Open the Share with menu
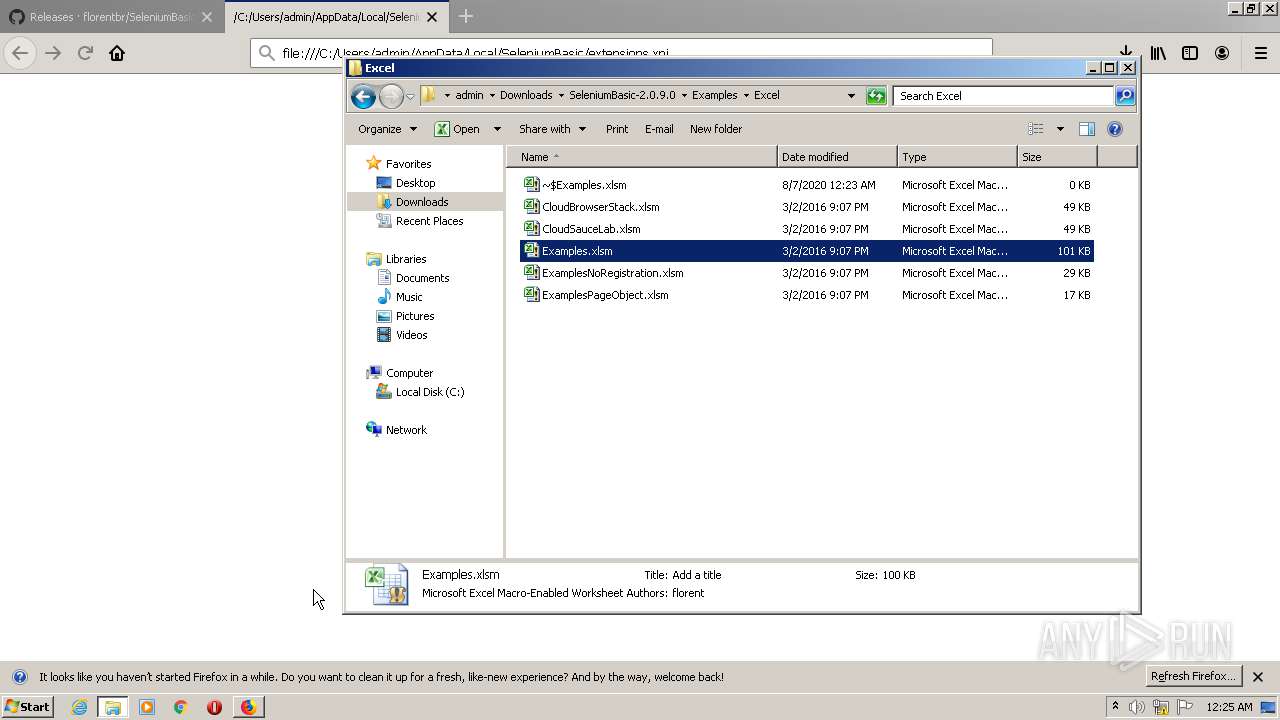1280x720 pixels. click(x=551, y=129)
